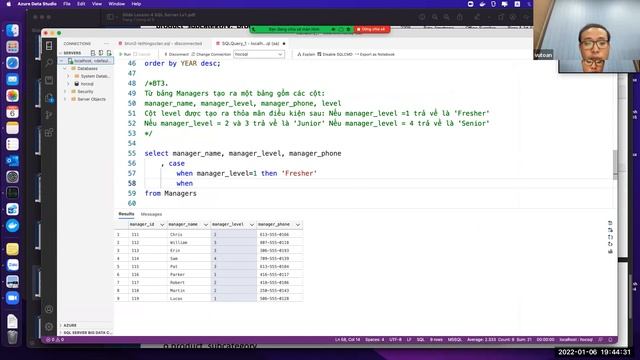The image size is (640, 360).
Task: Click the red stop sharing button
Action: [371, 29]
